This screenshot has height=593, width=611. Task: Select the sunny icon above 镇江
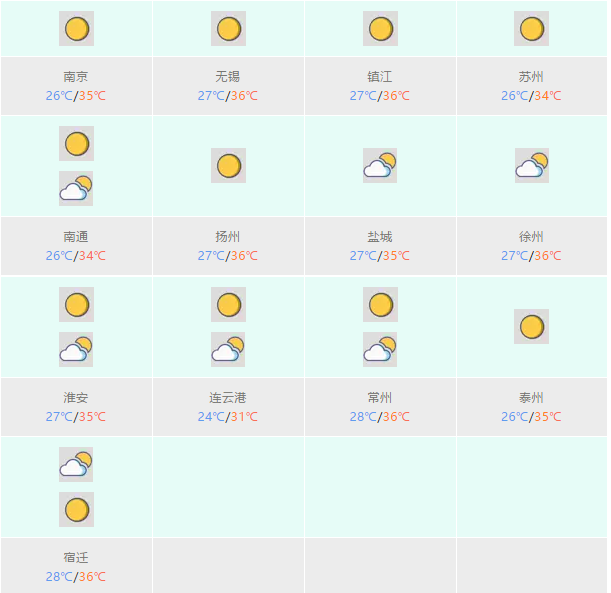pos(380,28)
